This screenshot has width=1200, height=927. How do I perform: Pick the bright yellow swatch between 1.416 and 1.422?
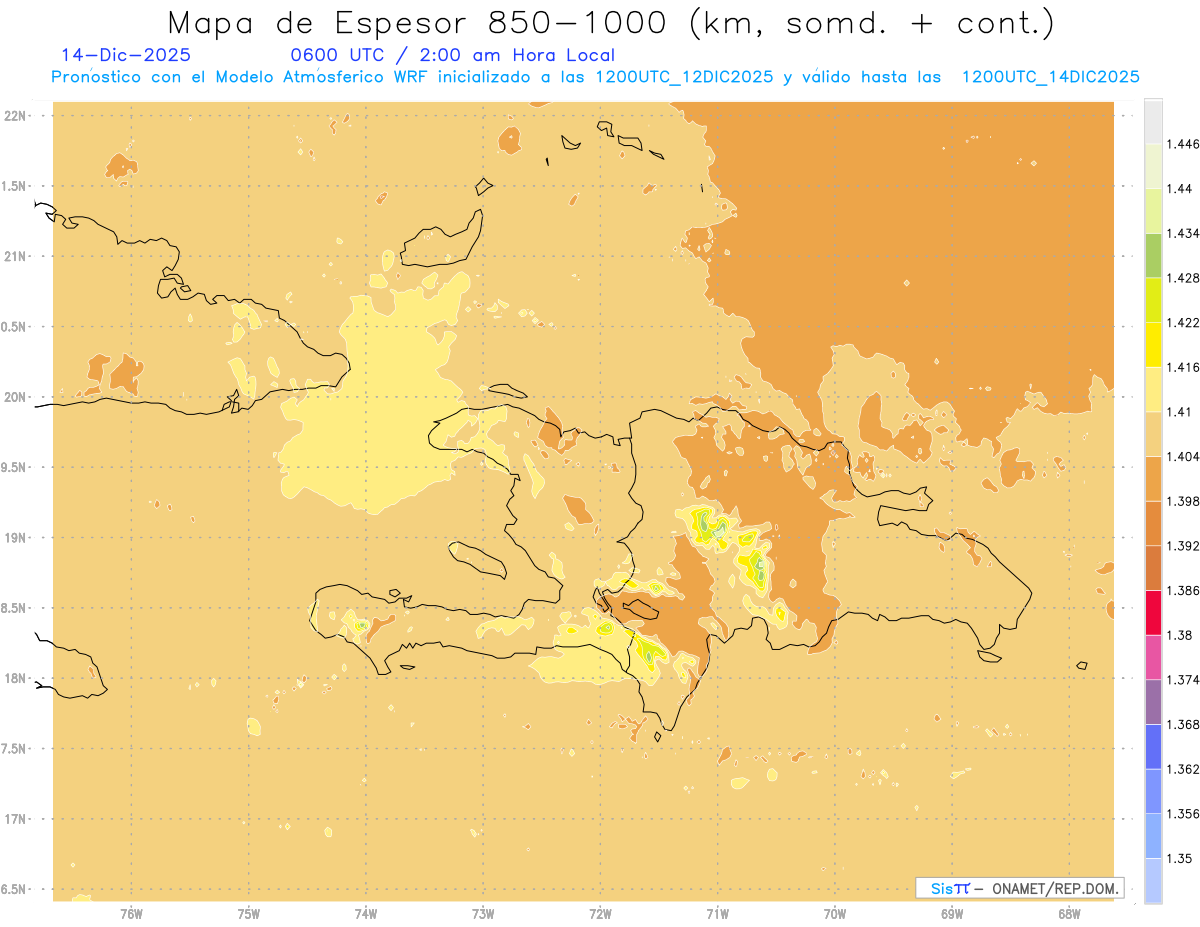(1153, 344)
